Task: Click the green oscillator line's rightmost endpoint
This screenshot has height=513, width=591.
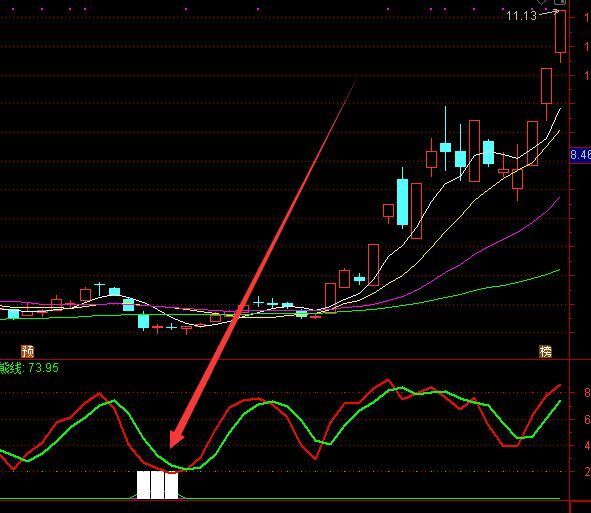Action: [x=560, y=401]
